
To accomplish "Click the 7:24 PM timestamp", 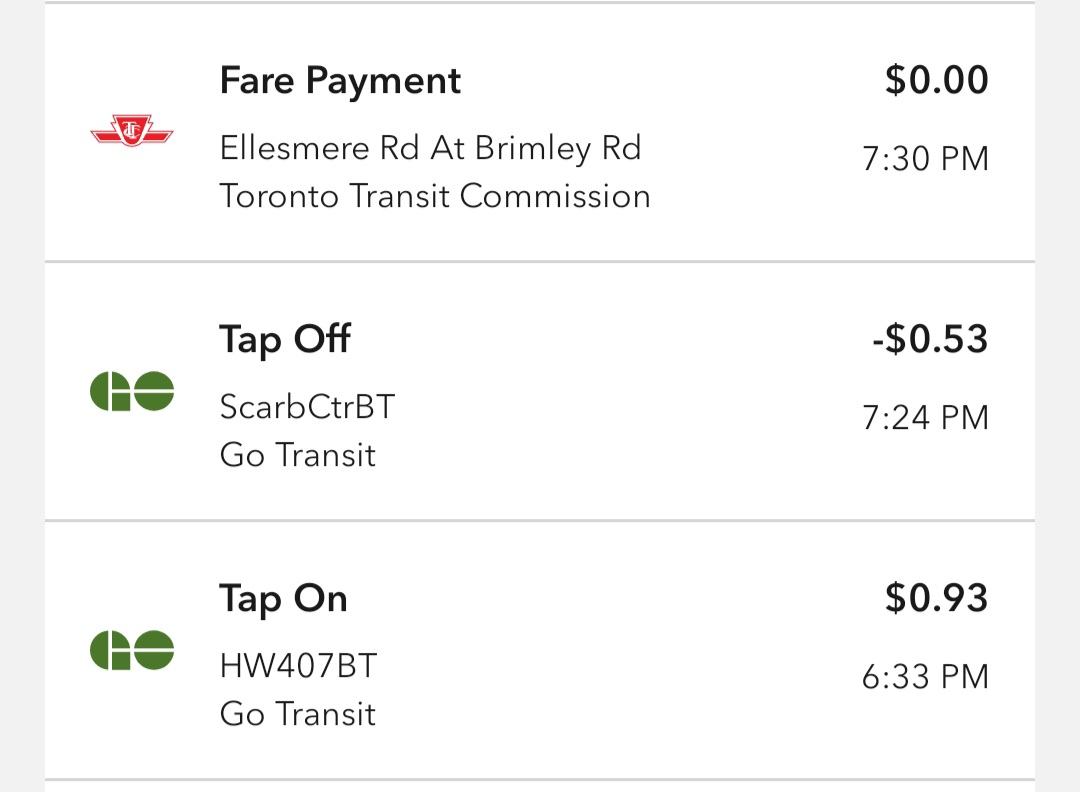I will click(x=925, y=418).
